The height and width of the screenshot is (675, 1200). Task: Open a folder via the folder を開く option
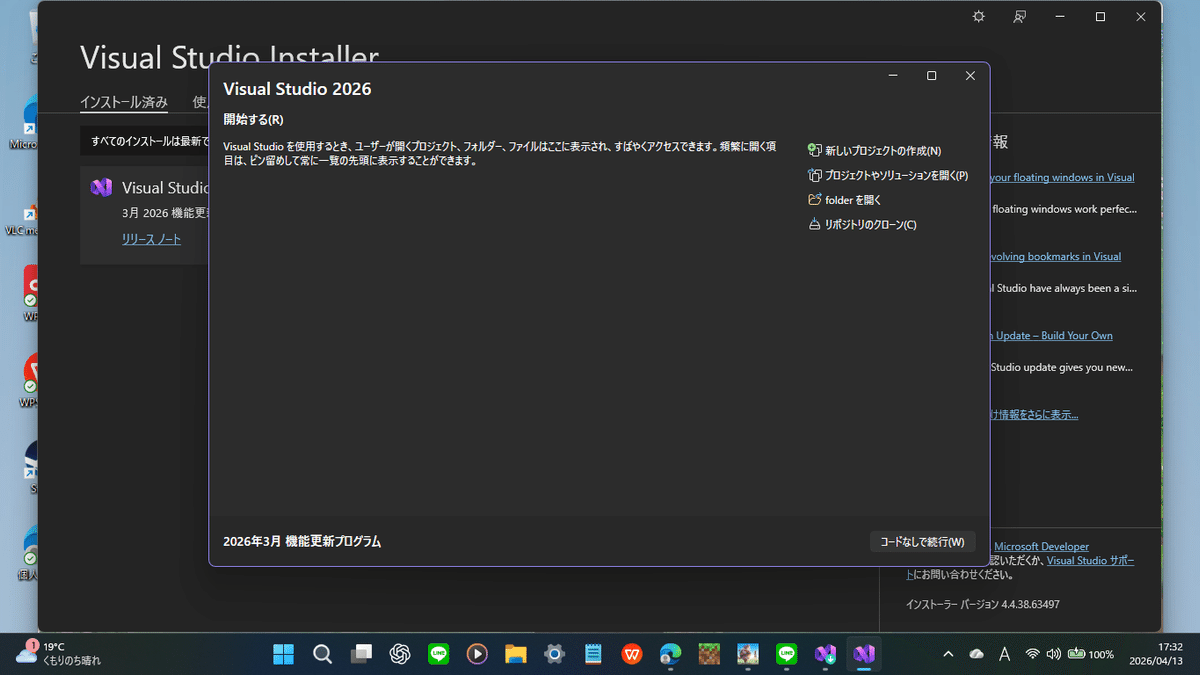point(852,199)
